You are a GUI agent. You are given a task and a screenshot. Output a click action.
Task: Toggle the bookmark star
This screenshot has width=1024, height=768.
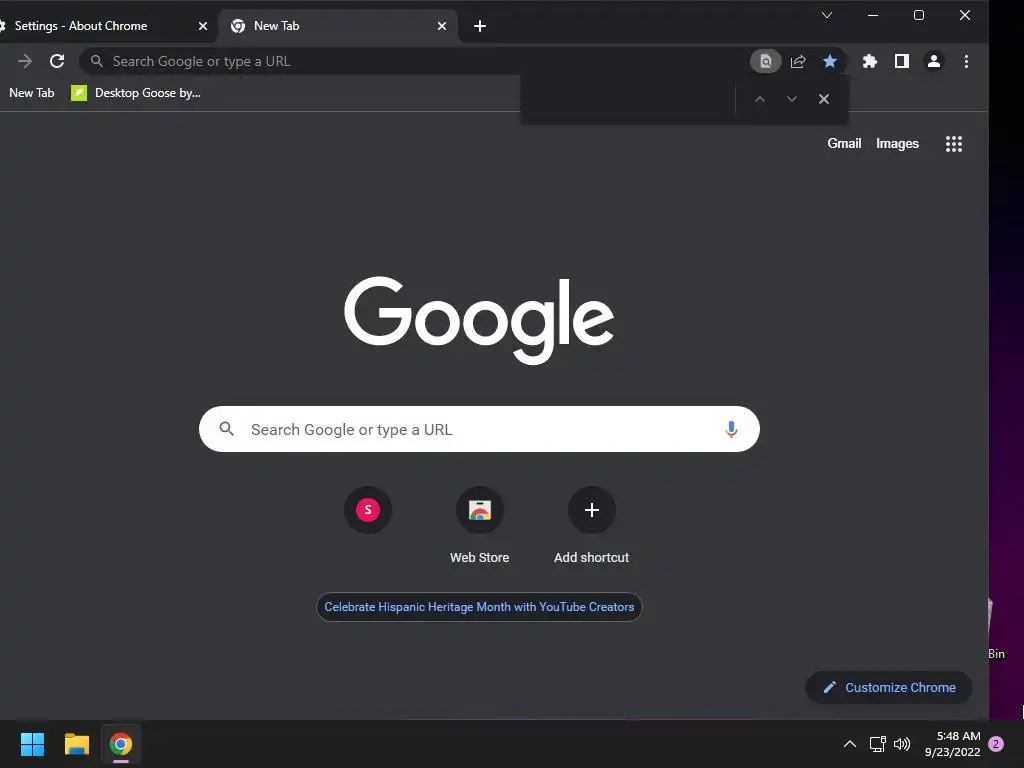point(829,61)
